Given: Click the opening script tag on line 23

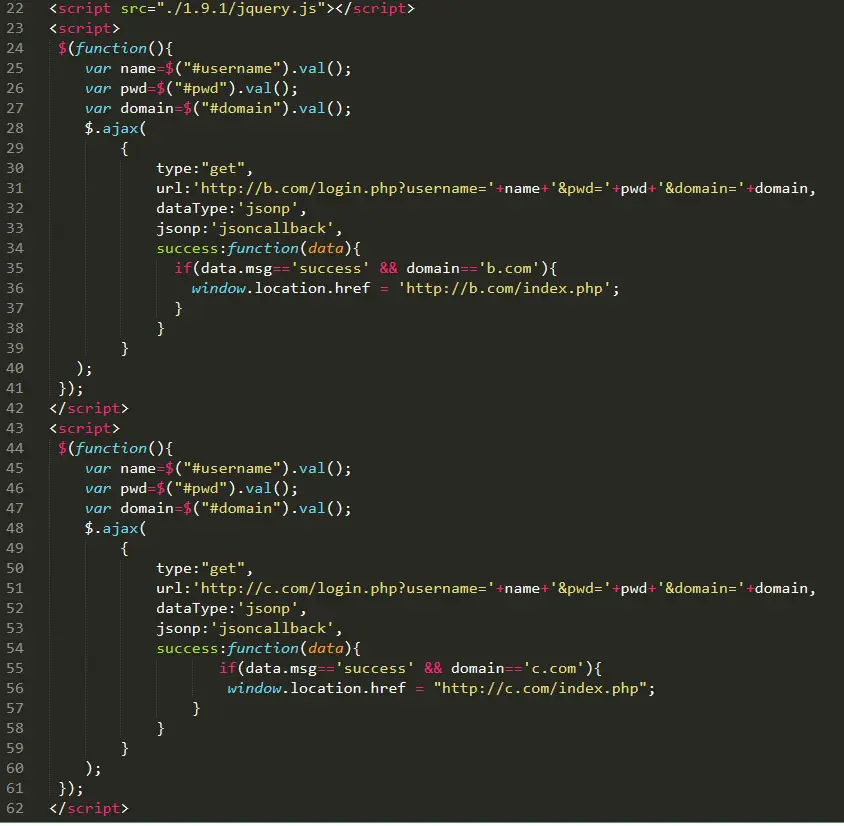Looking at the screenshot, I should (x=85, y=29).
